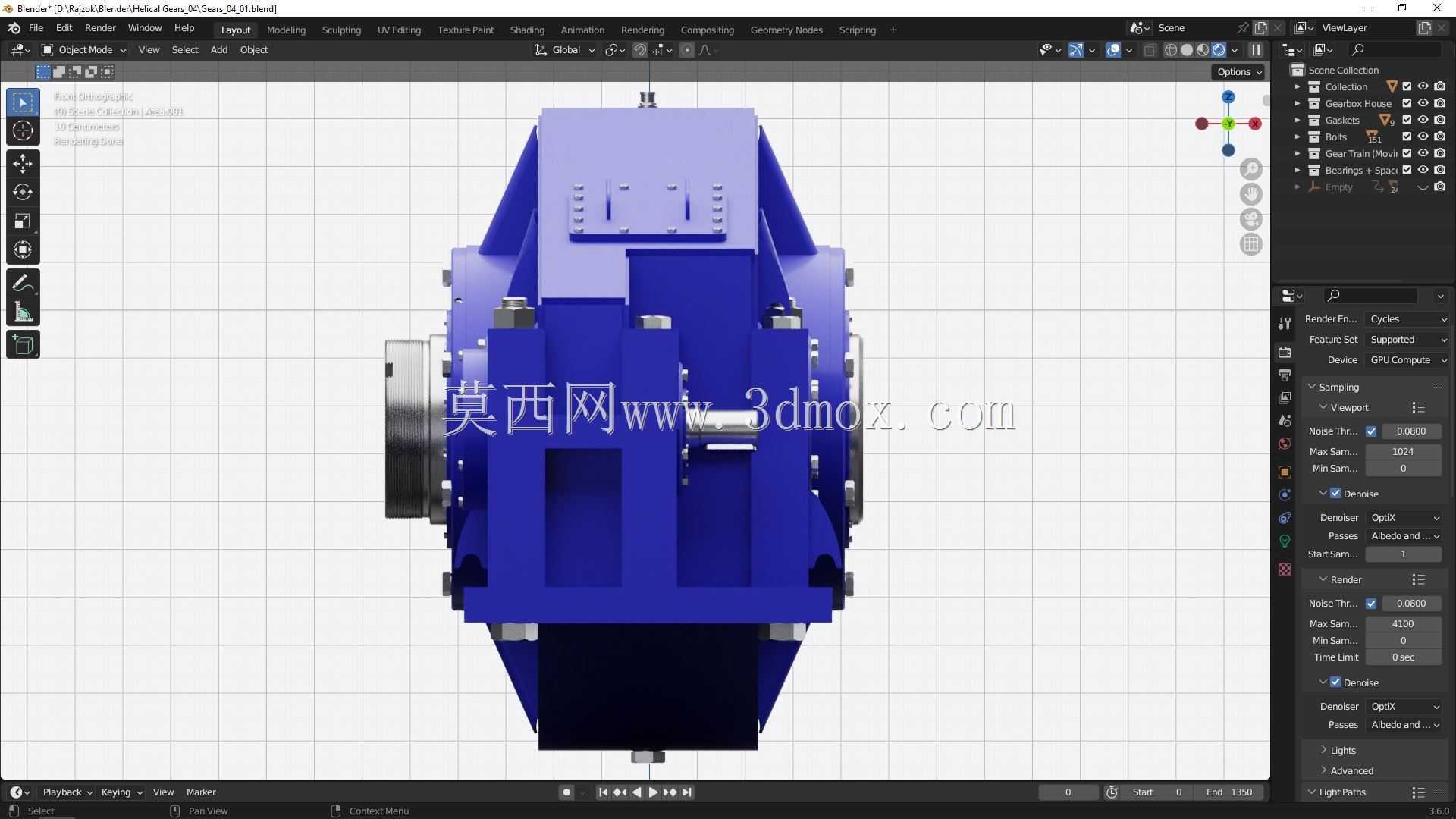Click the End frame field
The width and height of the screenshot is (1456, 819).
[1229, 792]
